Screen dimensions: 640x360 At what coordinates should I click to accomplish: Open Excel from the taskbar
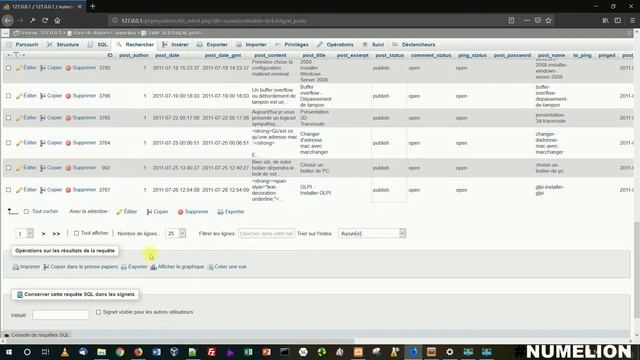[248, 352]
